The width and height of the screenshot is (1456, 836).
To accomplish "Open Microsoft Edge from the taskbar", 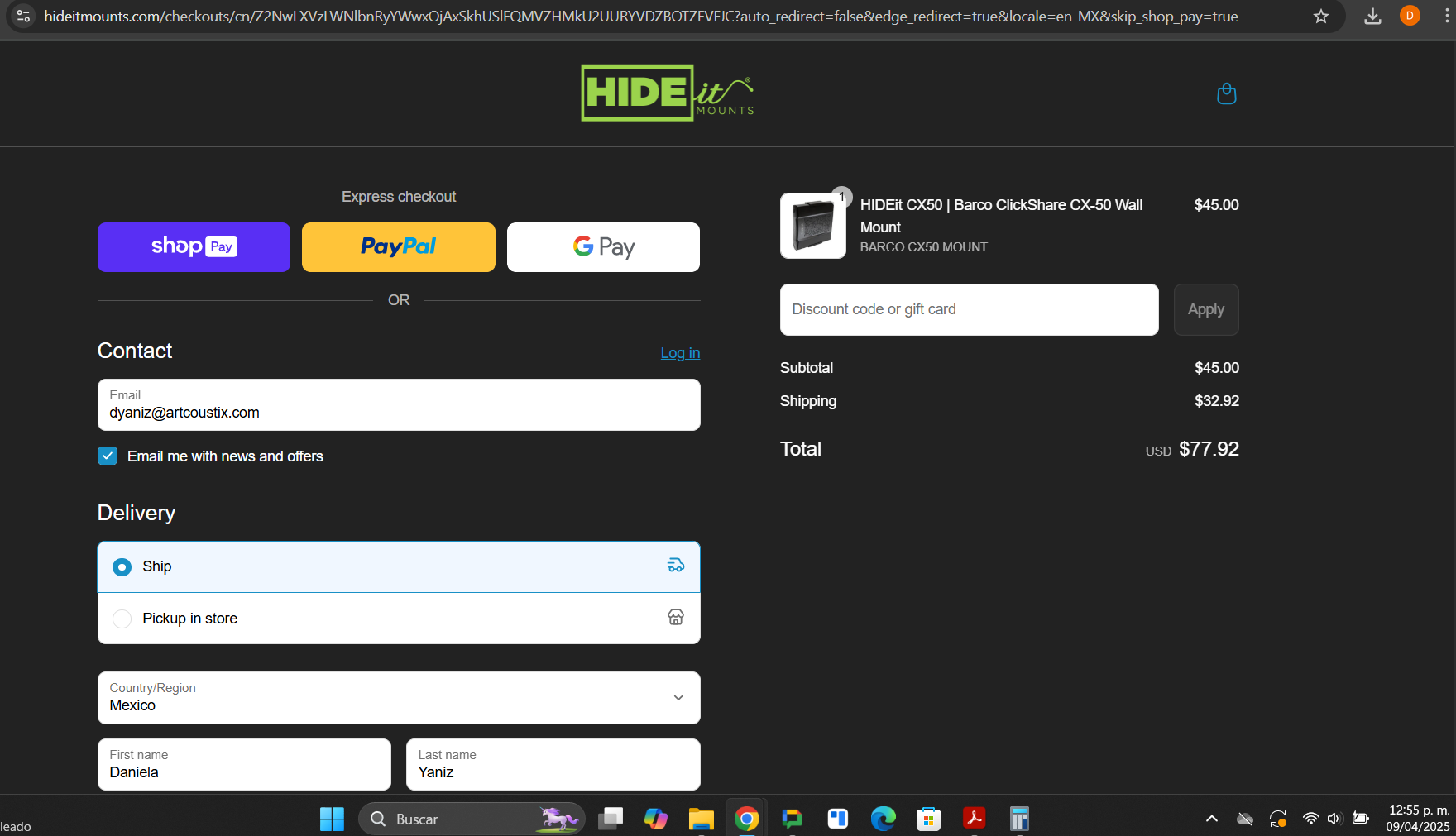I will 884,819.
